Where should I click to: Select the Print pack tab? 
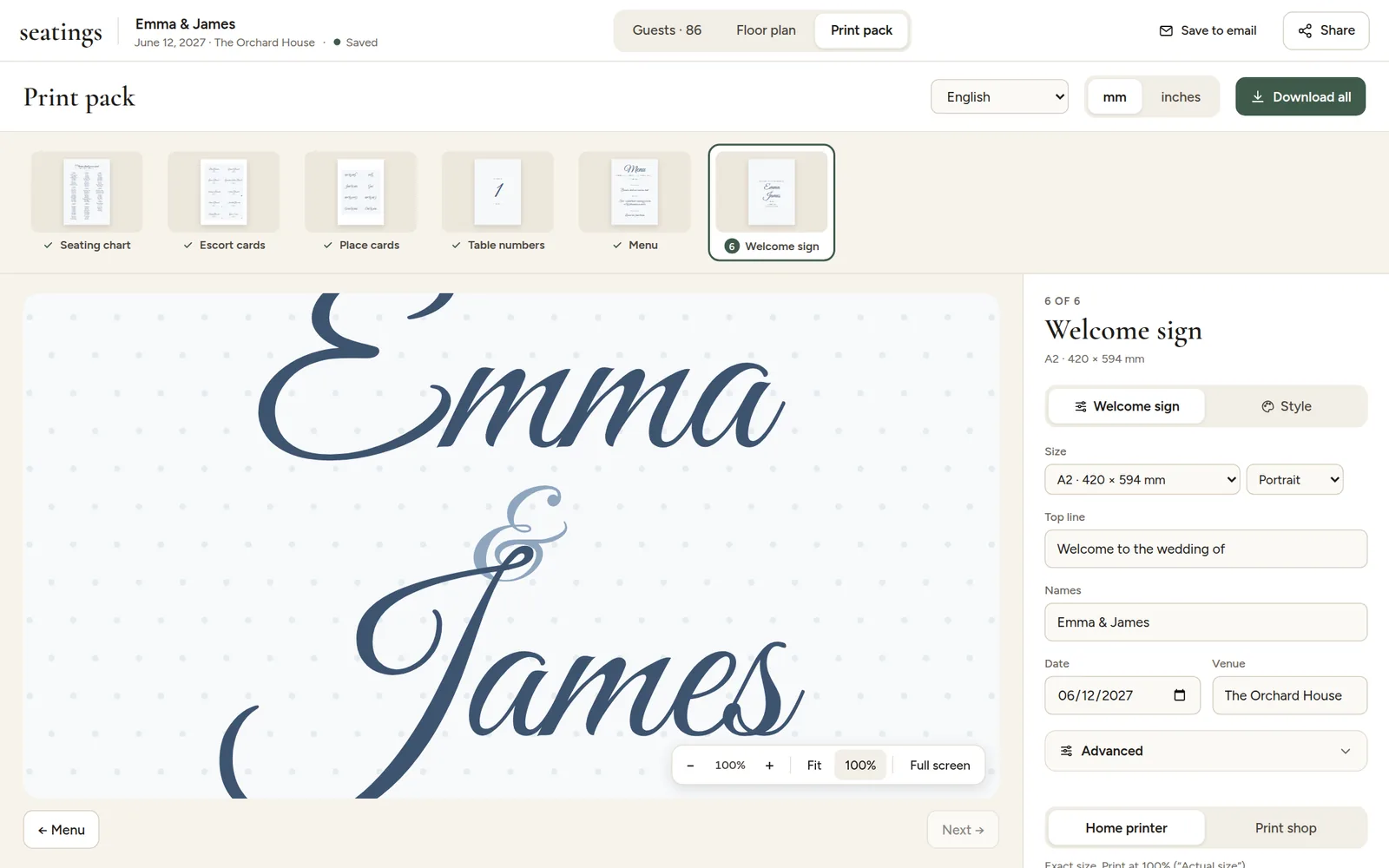coord(861,30)
